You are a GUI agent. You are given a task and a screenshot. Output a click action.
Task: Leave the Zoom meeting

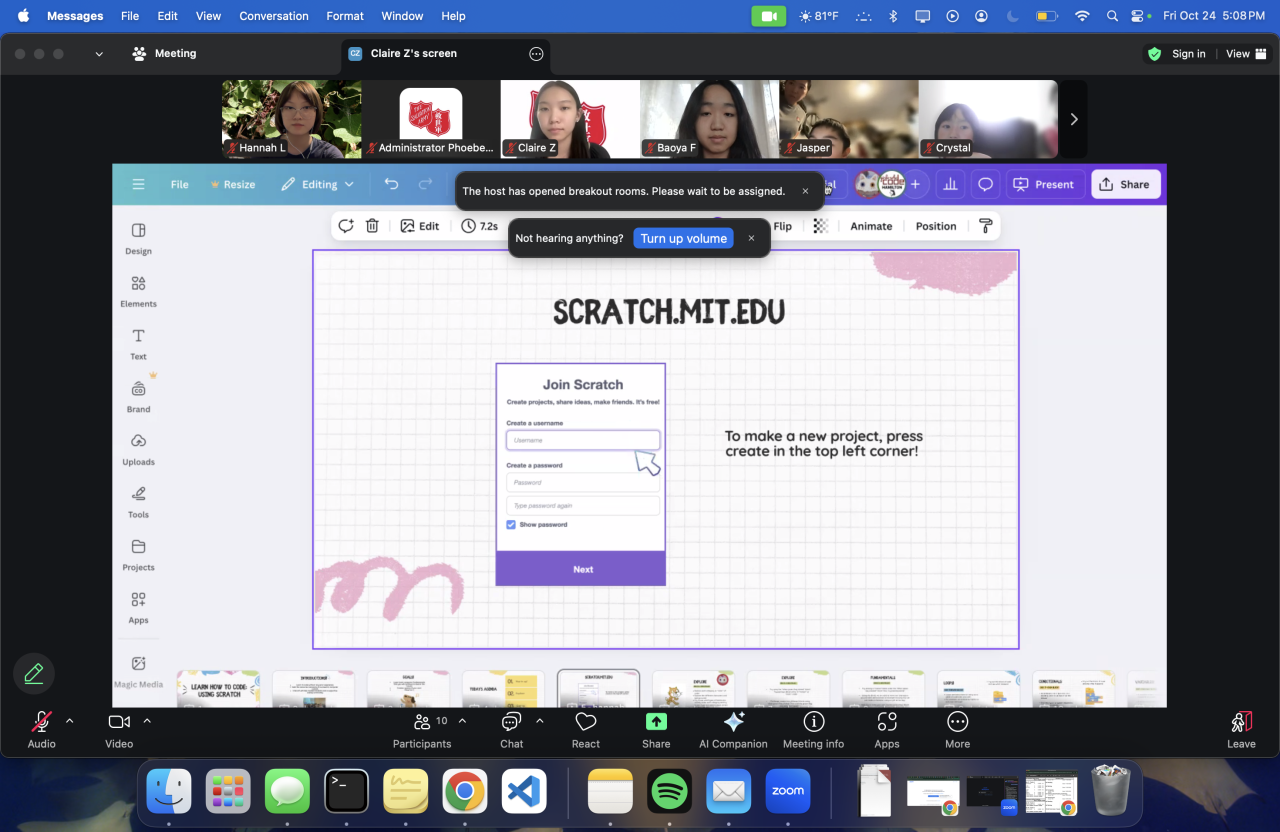point(1241,729)
